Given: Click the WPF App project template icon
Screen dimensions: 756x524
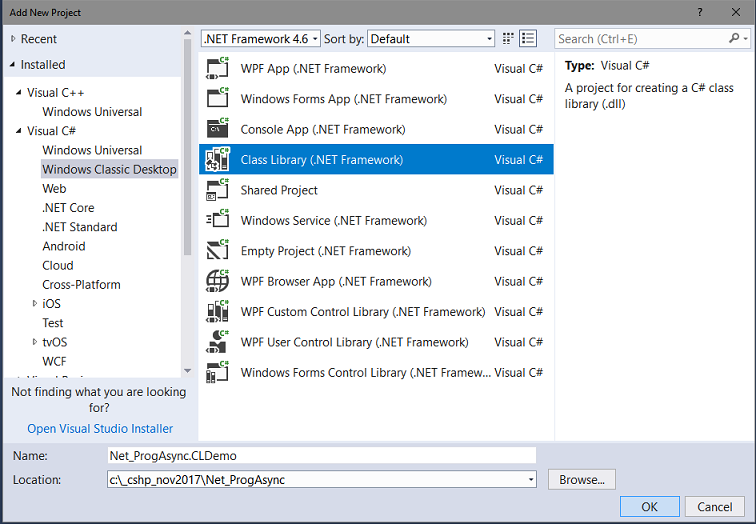Looking at the screenshot, I should tap(217, 68).
